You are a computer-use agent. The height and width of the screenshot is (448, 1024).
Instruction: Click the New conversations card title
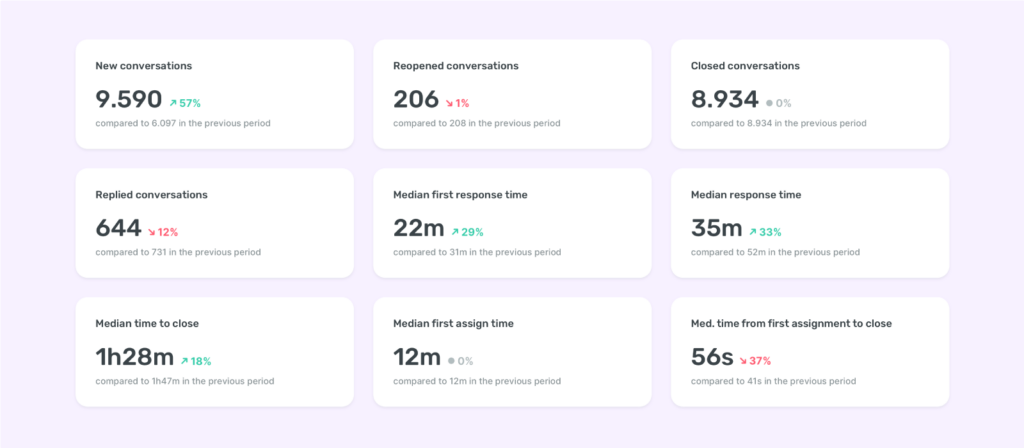tap(144, 66)
